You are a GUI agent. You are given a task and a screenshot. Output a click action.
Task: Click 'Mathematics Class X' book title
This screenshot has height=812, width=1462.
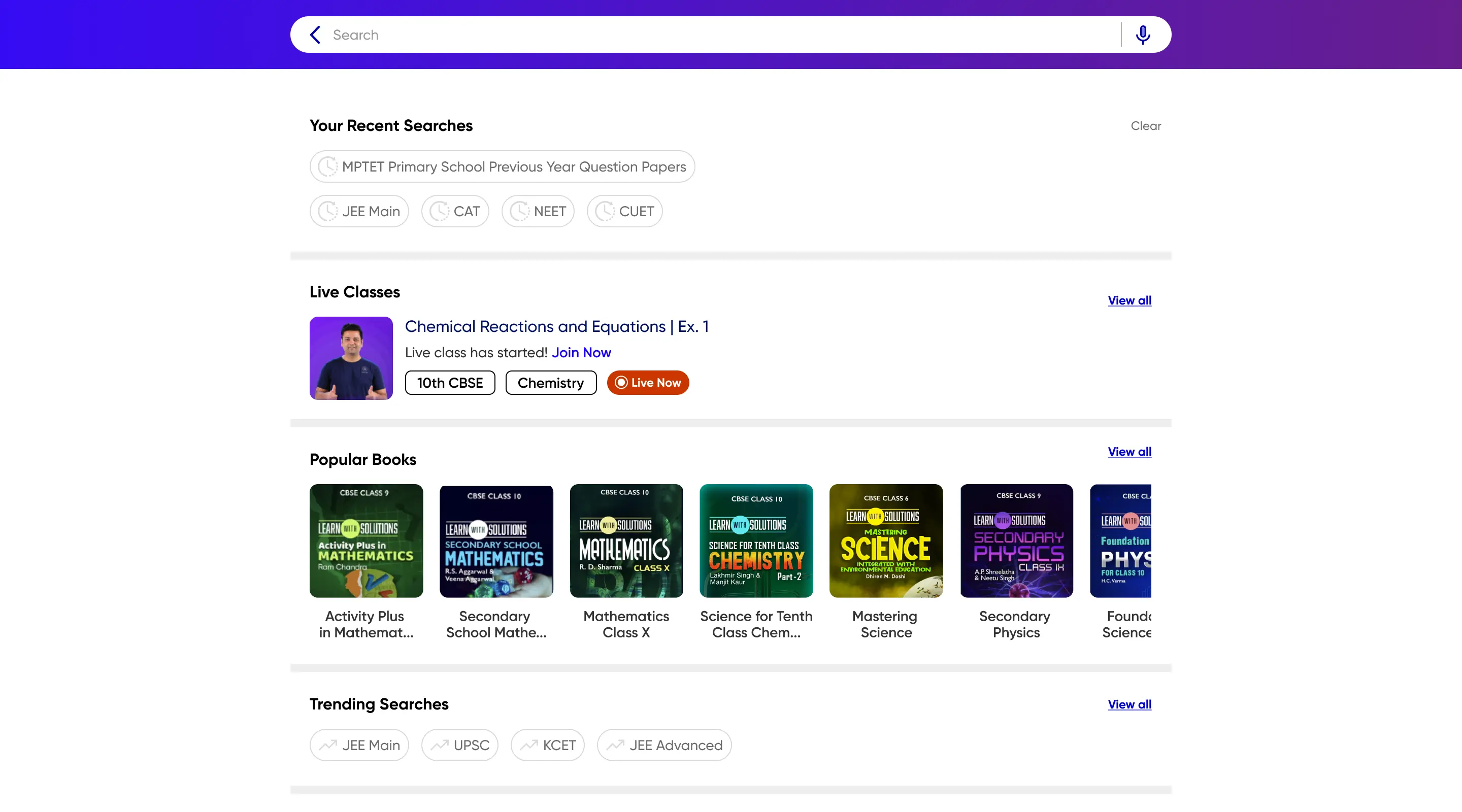(626, 624)
